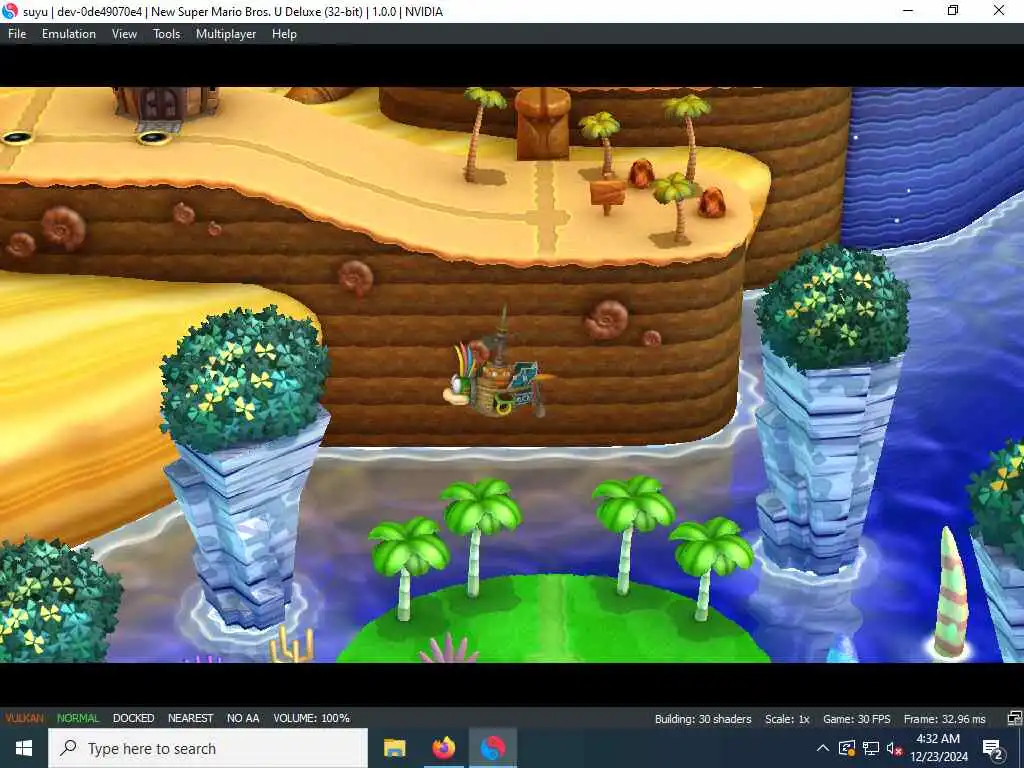This screenshot has width=1024, height=768.
Task: Click the security alert tray icon
Action: (846, 748)
